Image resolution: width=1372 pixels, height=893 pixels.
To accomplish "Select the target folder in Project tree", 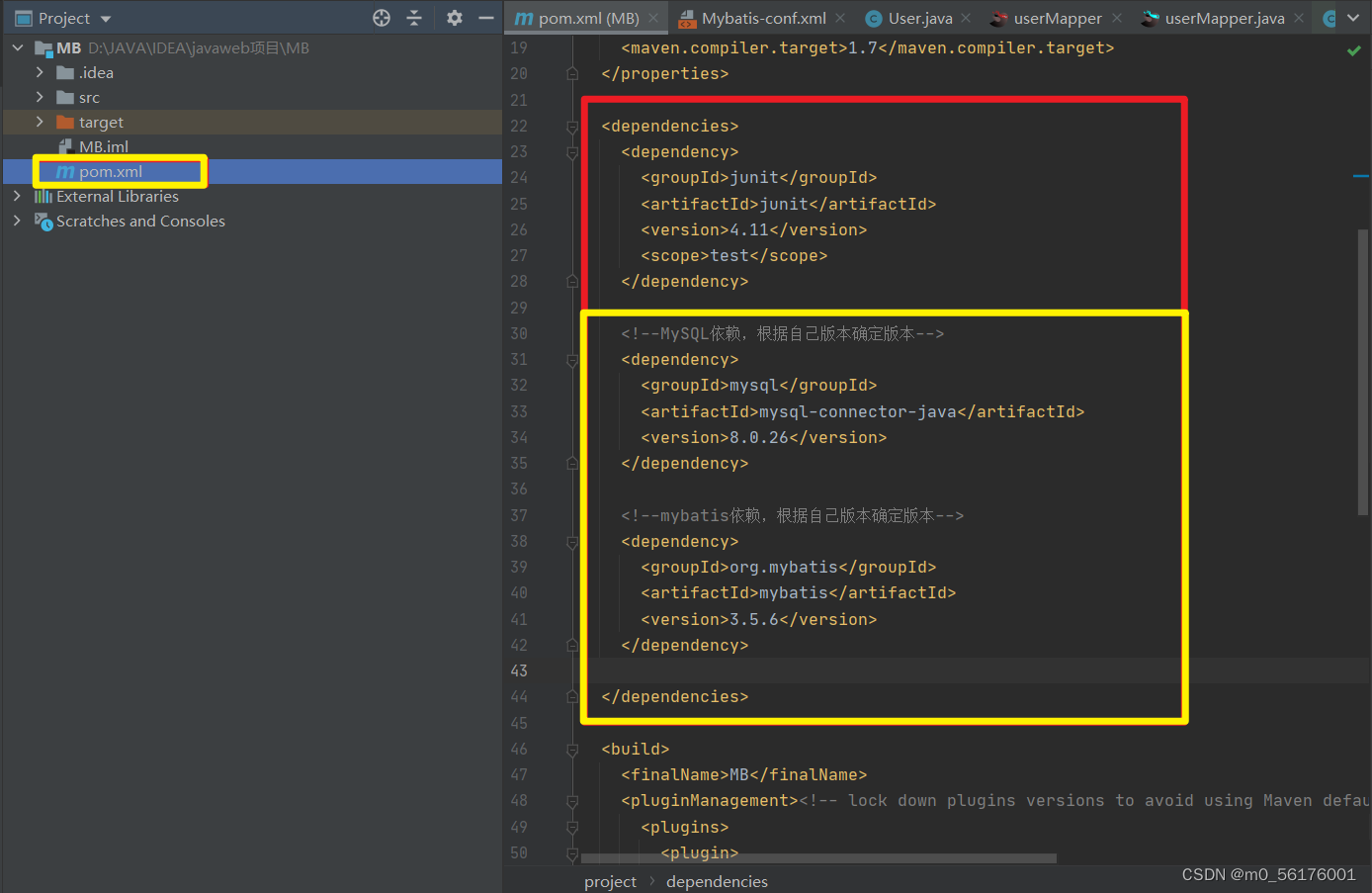I will 99,122.
